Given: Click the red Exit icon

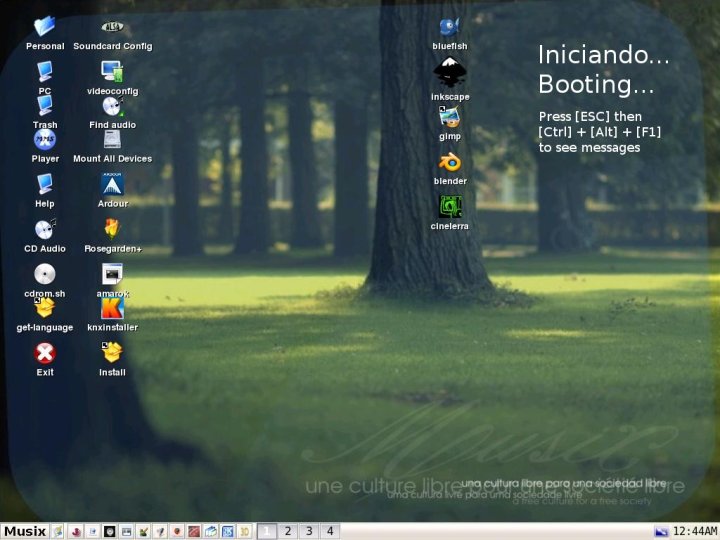Looking at the screenshot, I should [x=45, y=353].
